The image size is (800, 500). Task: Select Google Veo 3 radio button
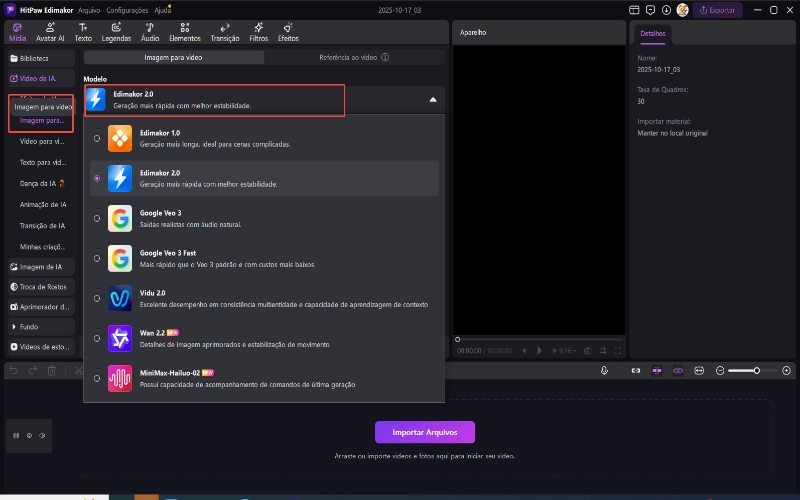[x=97, y=218]
